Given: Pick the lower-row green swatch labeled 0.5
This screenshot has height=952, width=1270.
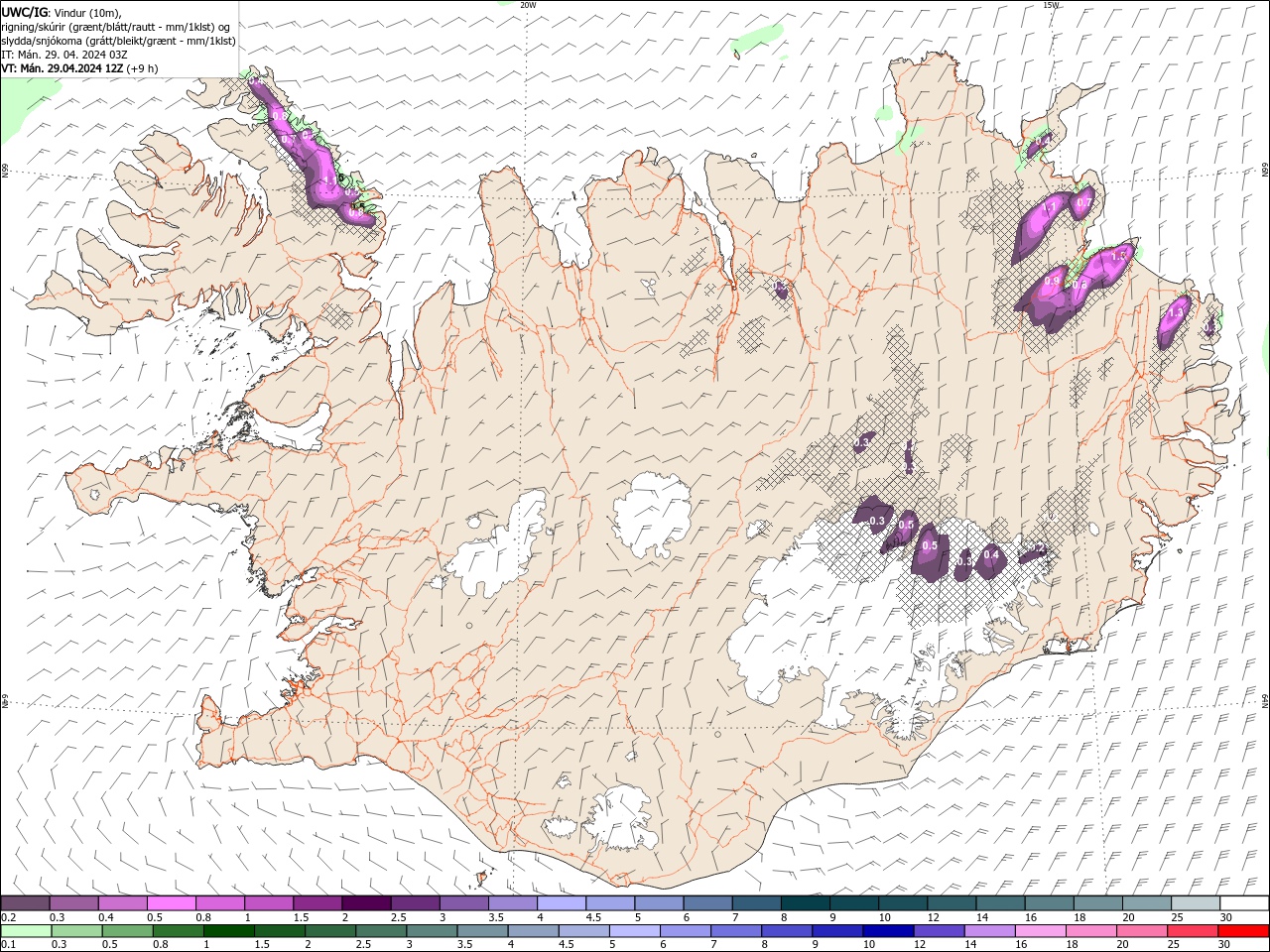Looking at the screenshot, I should coord(128,931).
